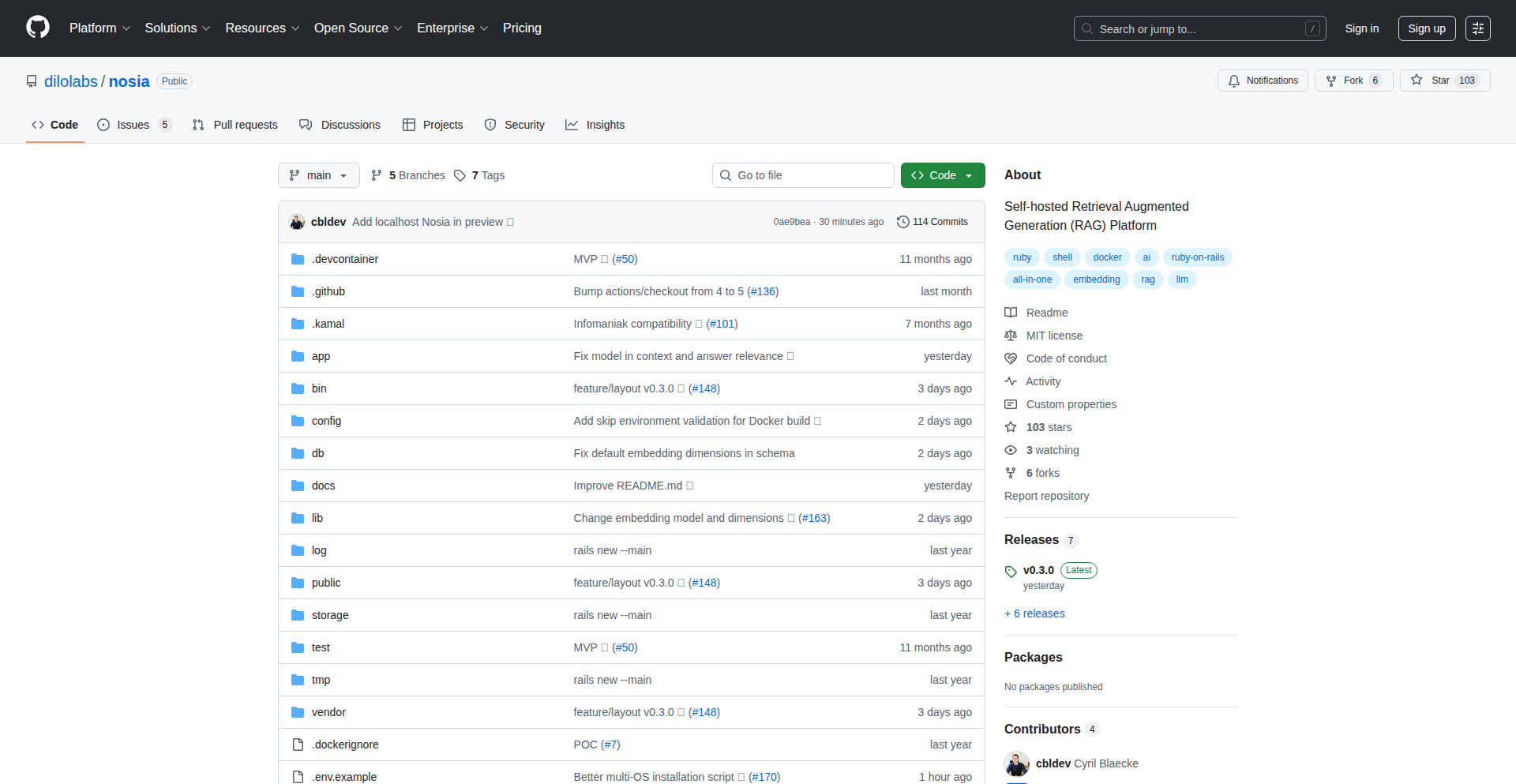Viewport: 1516px width, 784px height.
Task: Click the Sign up button
Action: pos(1426,28)
